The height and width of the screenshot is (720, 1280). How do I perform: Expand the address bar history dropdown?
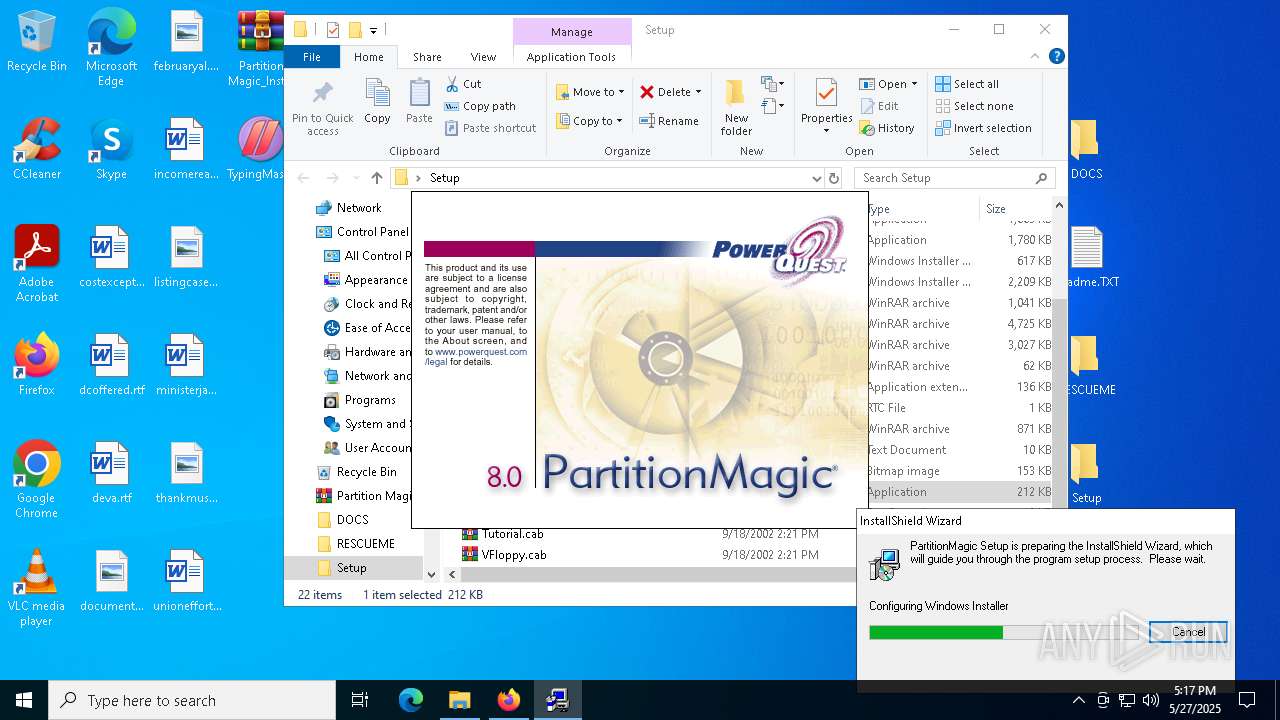coord(817,178)
